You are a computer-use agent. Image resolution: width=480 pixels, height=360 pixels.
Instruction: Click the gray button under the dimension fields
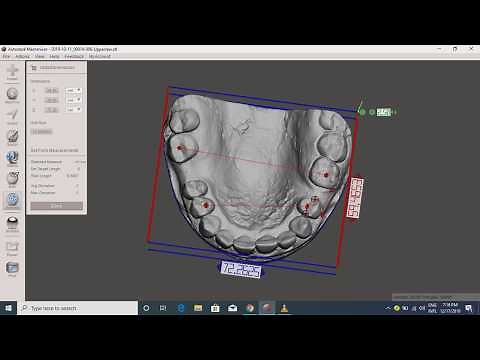[42, 132]
